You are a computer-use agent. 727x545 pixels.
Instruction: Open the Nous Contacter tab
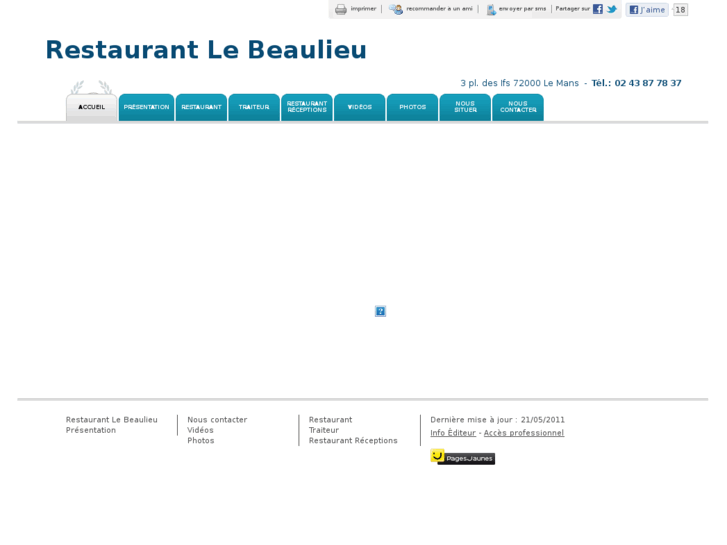(x=518, y=108)
